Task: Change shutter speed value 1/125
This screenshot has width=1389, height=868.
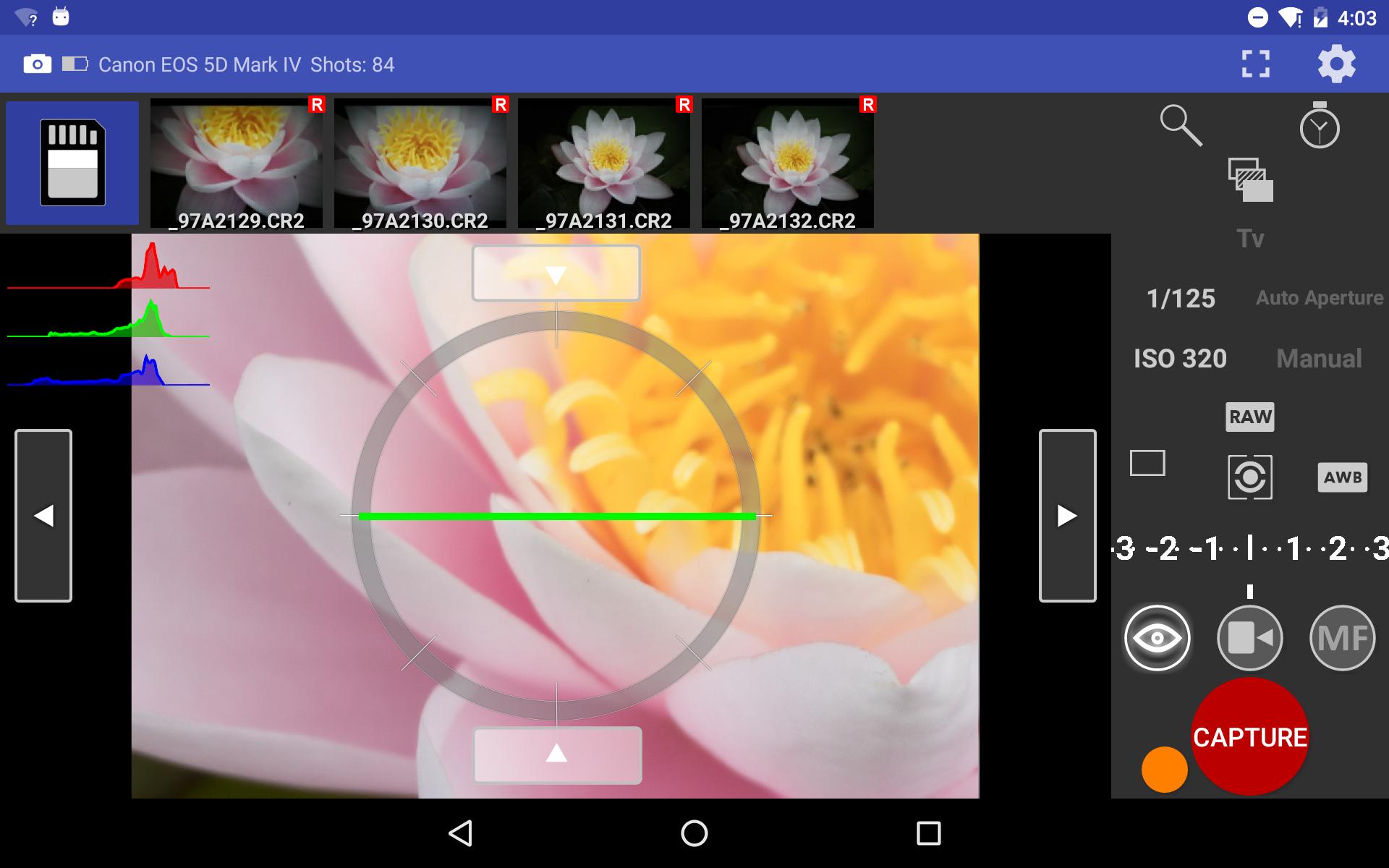Action: point(1181,298)
